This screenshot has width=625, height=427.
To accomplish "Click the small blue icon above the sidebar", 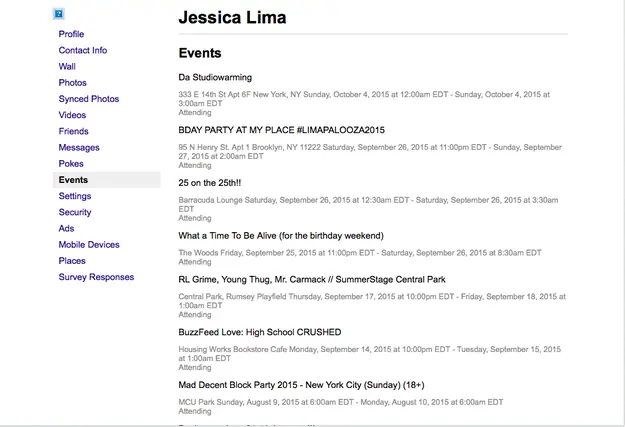I will [58, 14].
